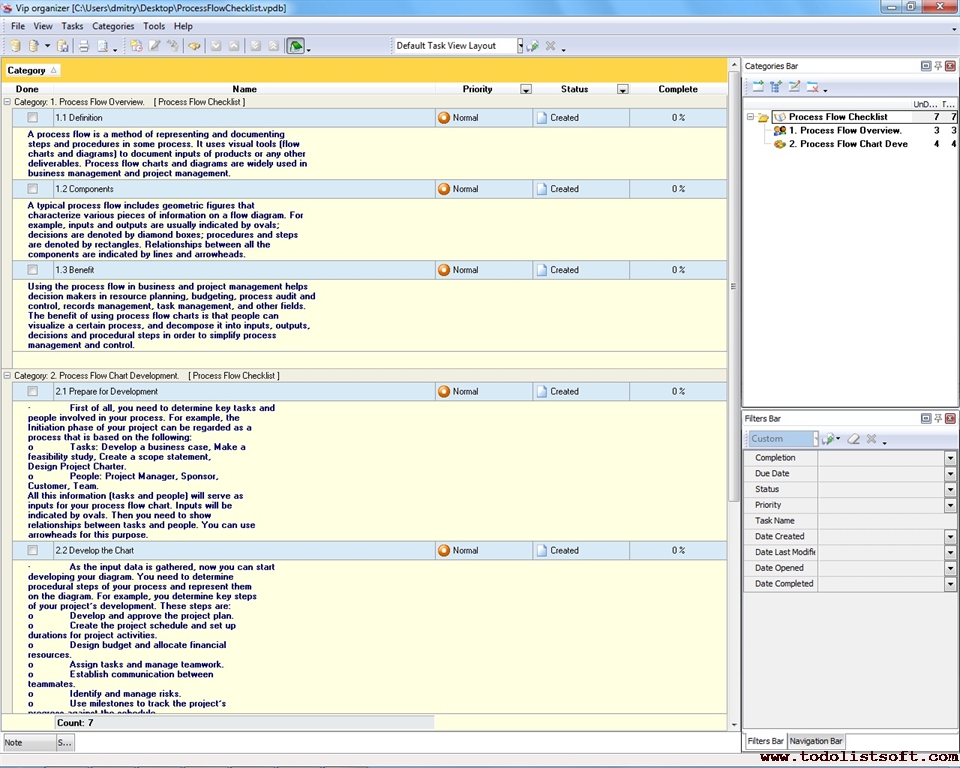Check the Done box for 1.1 Definition
Image resolution: width=960 pixels, height=768 pixels.
click(32, 118)
